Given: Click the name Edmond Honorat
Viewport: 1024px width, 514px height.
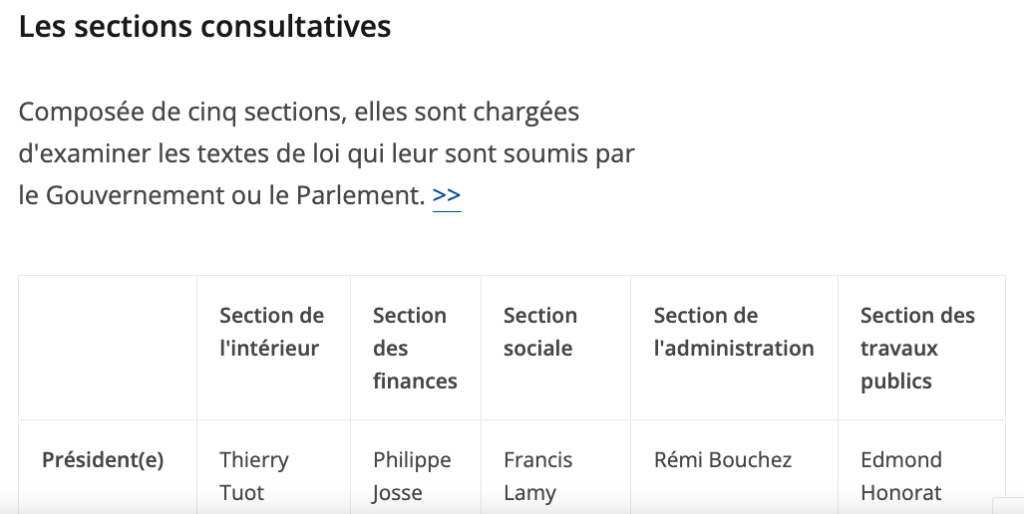Looking at the screenshot, I should (x=901, y=476).
